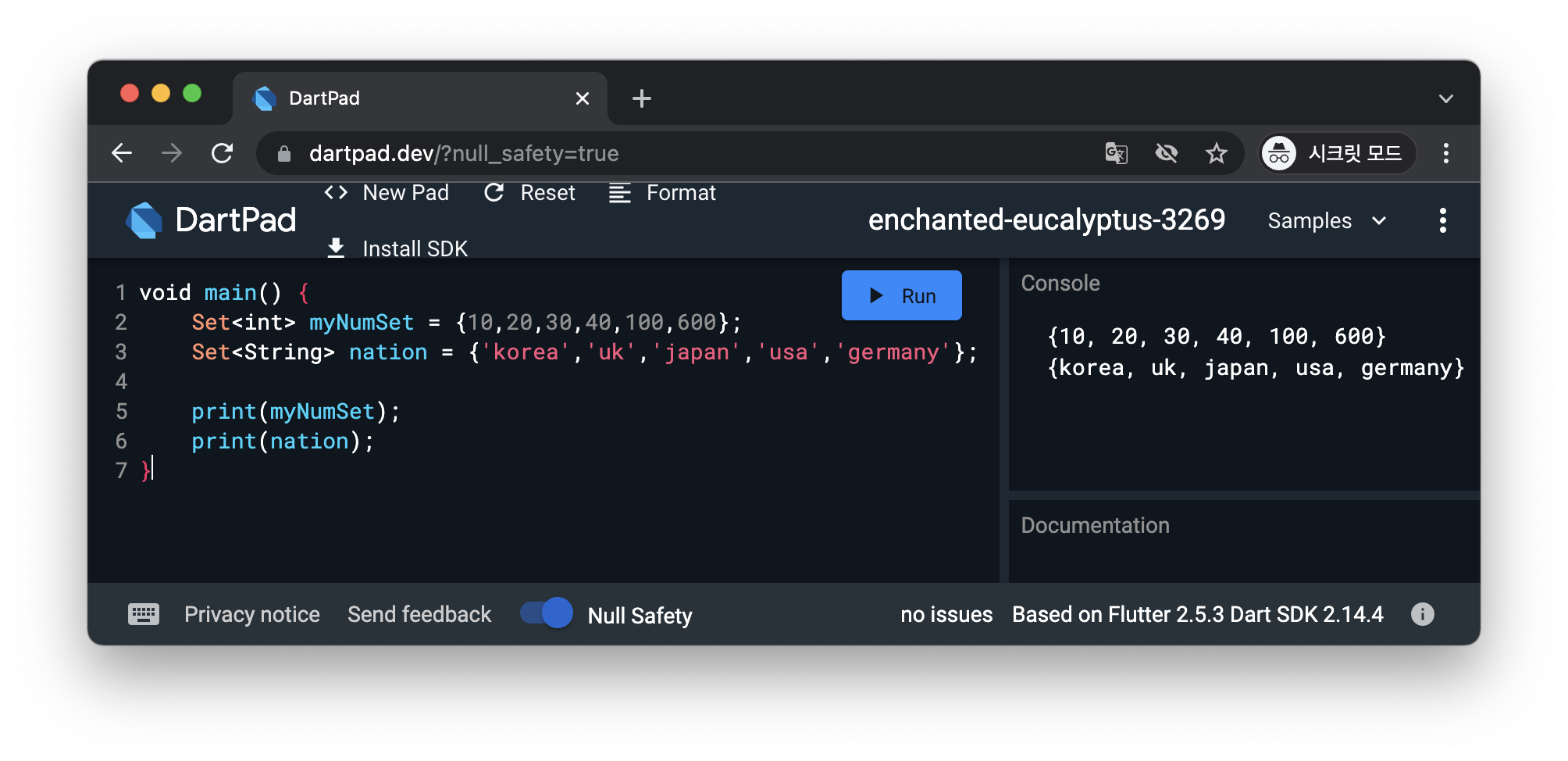The image size is (1568, 761).
Task: Reload the DartPad page
Action: click(223, 153)
